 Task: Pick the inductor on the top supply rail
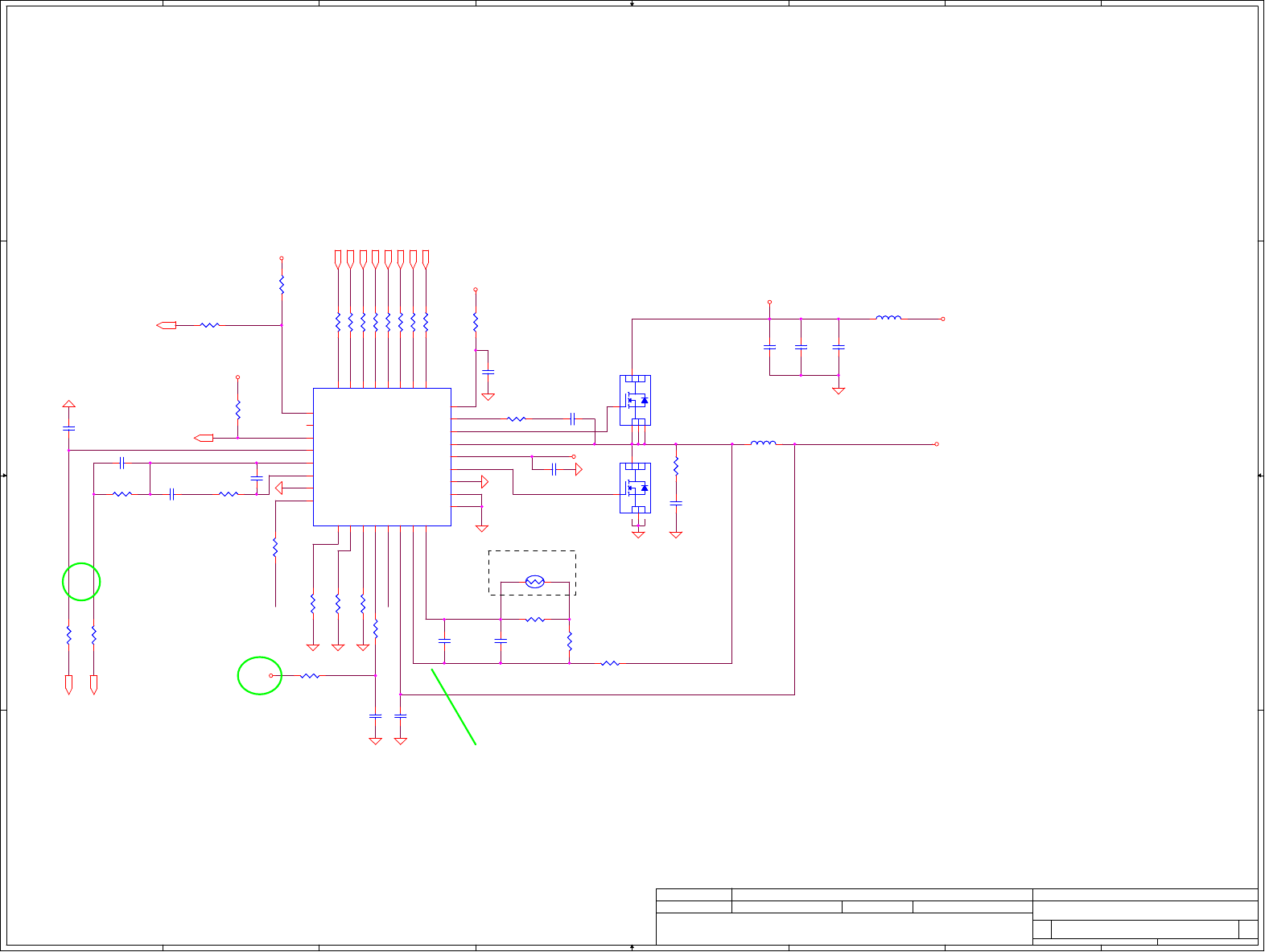click(888, 318)
